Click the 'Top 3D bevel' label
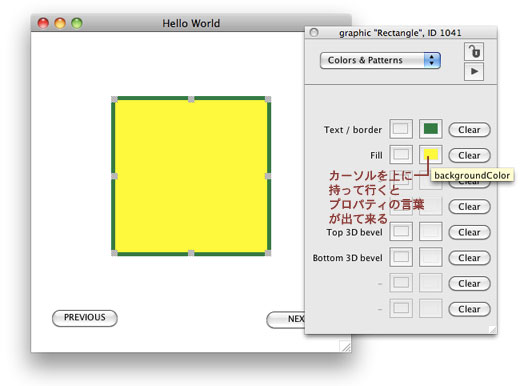Viewport: 532px width, 386px height. coord(354,232)
